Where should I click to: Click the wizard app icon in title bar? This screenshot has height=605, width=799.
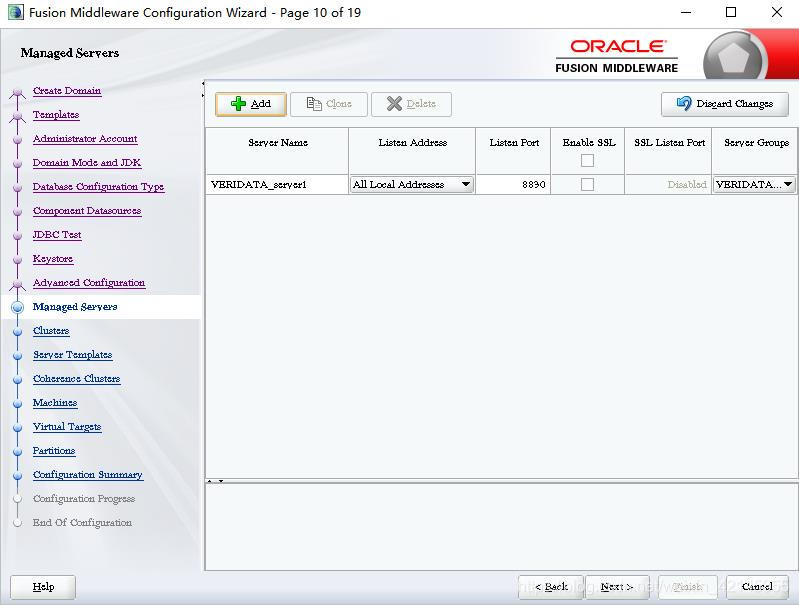click(15, 12)
